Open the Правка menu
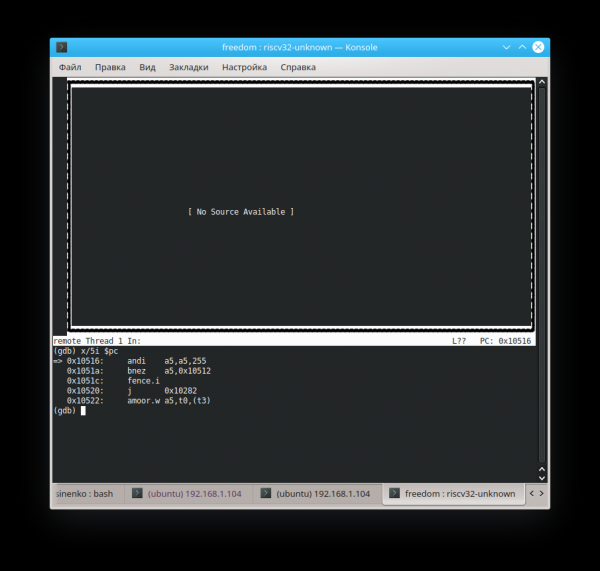600x571 pixels. click(x=110, y=67)
